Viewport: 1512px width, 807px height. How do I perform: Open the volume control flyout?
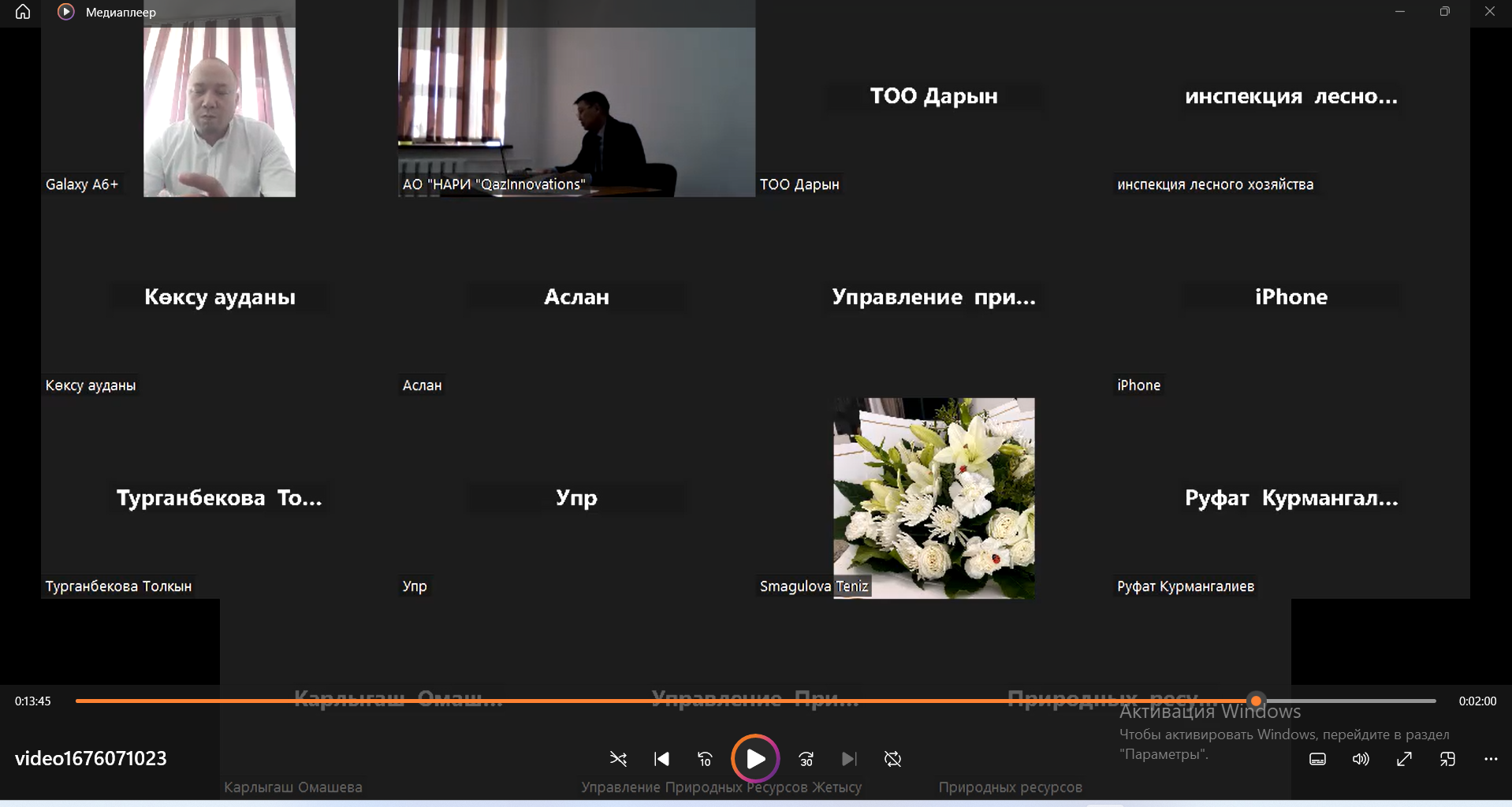pyautogui.click(x=1361, y=759)
